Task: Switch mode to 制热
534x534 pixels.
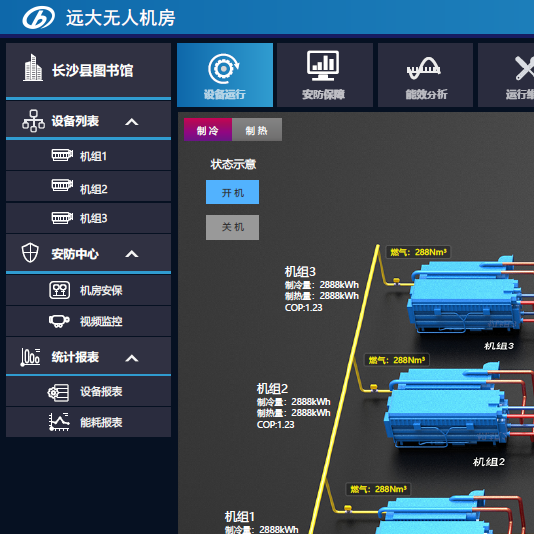Action: point(257,129)
